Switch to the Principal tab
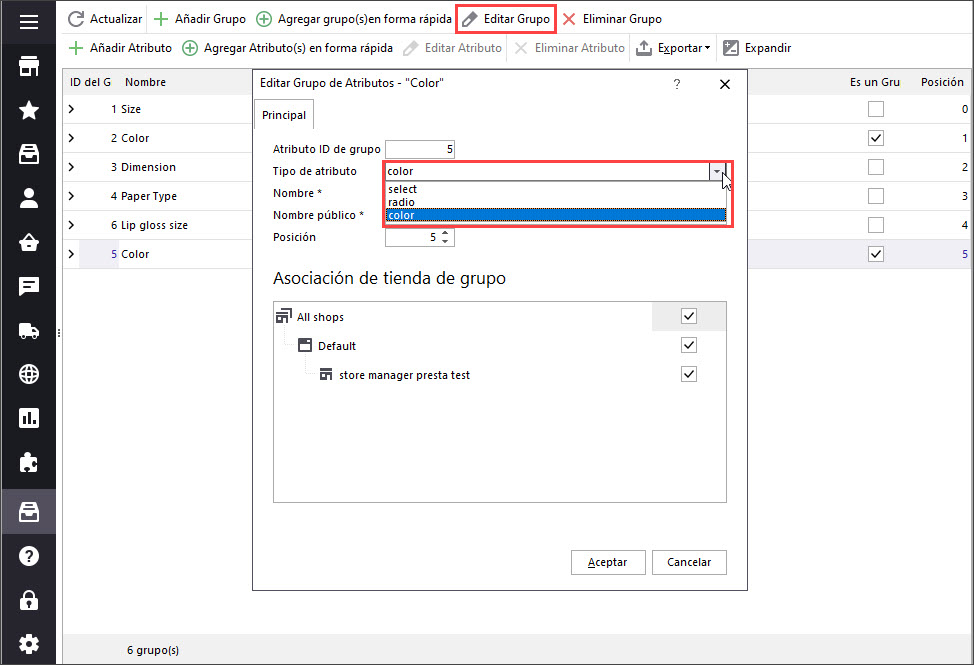The image size is (974, 665). tap(284, 115)
